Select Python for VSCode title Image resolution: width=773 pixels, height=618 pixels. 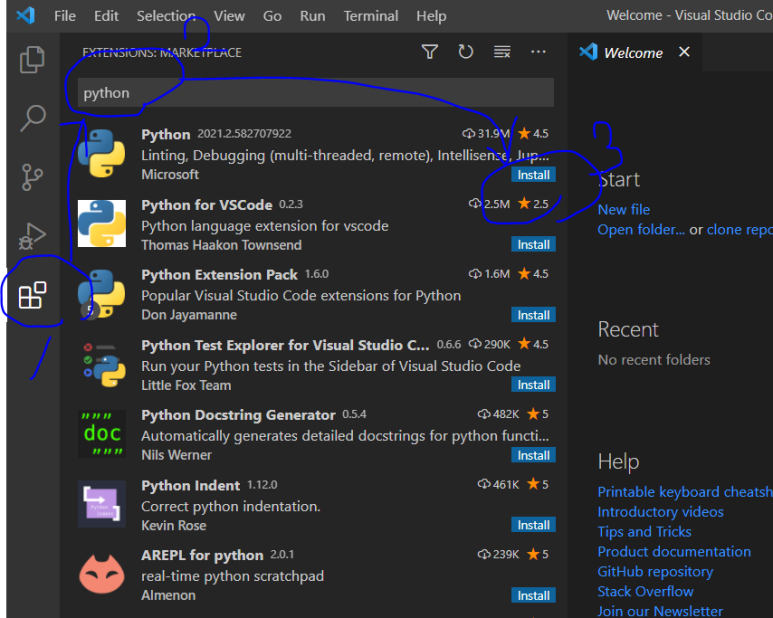(207, 205)
